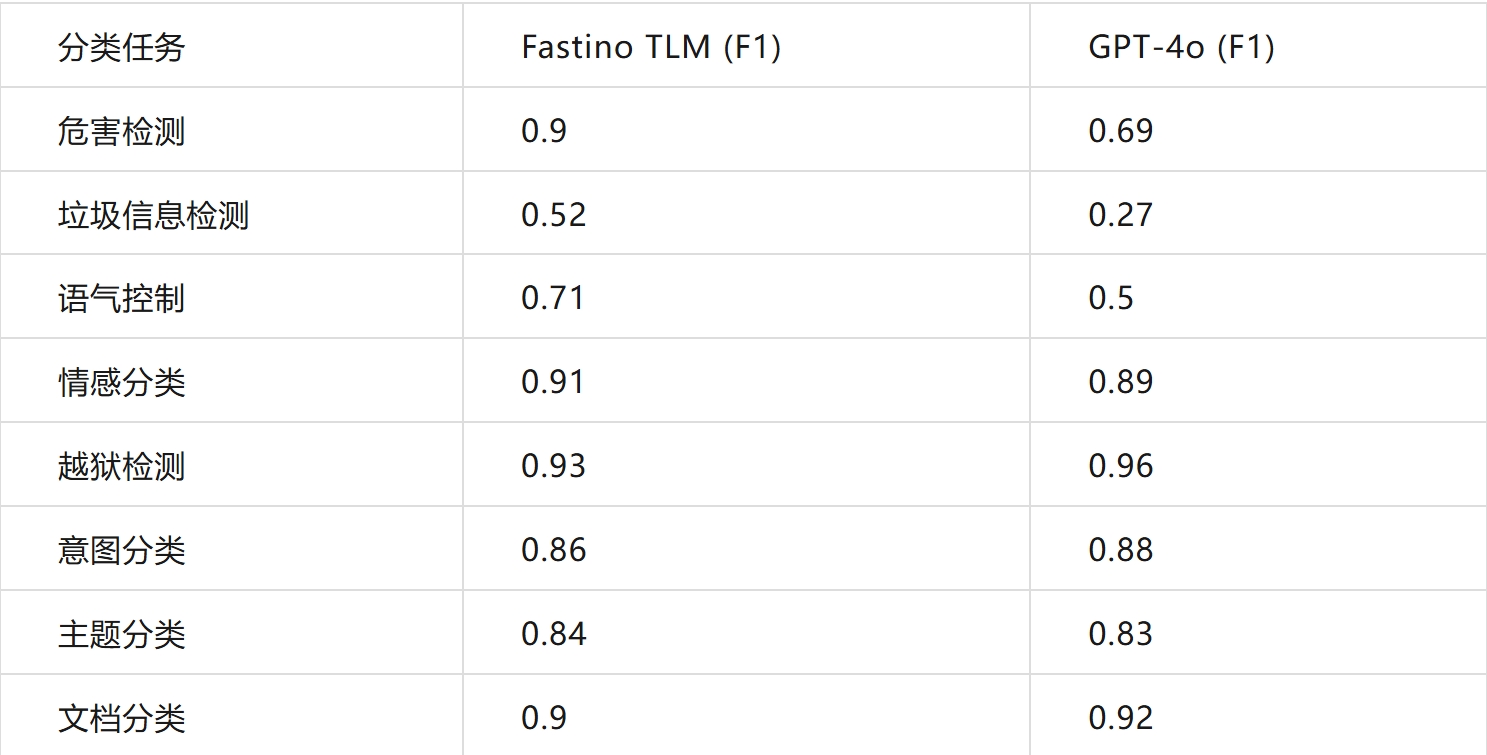Select Fastino score 0.84 for 主题分类

[553, 634]
